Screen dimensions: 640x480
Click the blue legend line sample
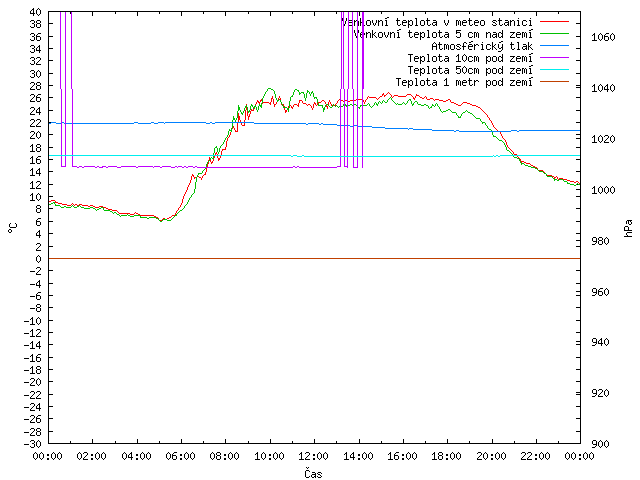click(554, 46)
